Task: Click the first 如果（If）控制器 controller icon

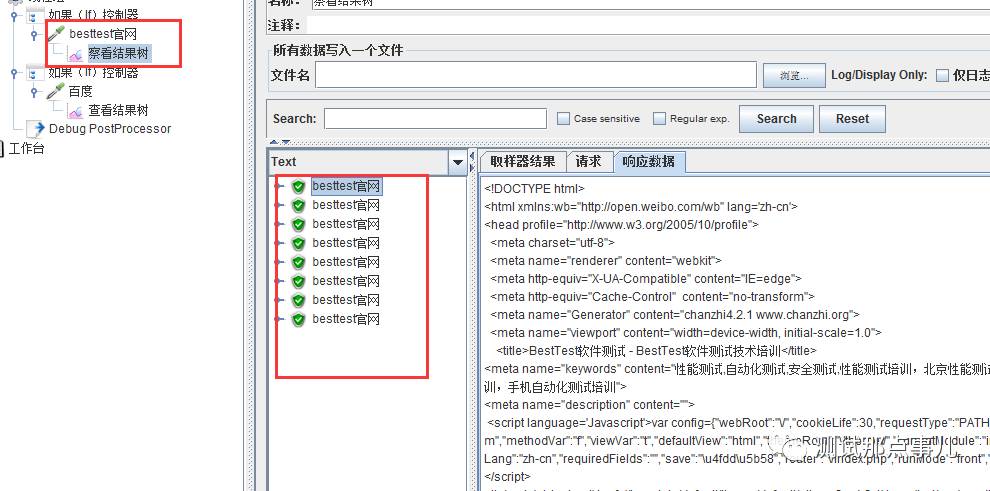Action: point(35,15)
